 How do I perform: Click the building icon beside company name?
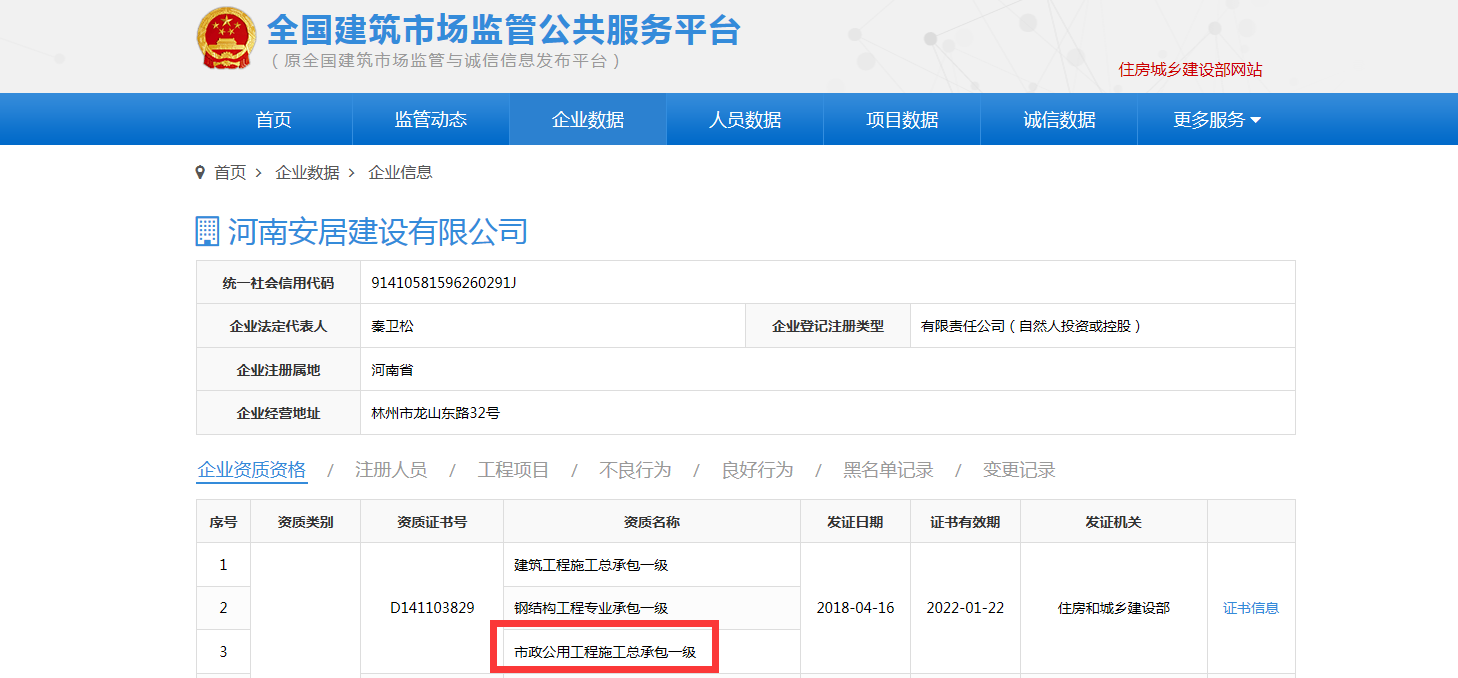click(207, 231)
